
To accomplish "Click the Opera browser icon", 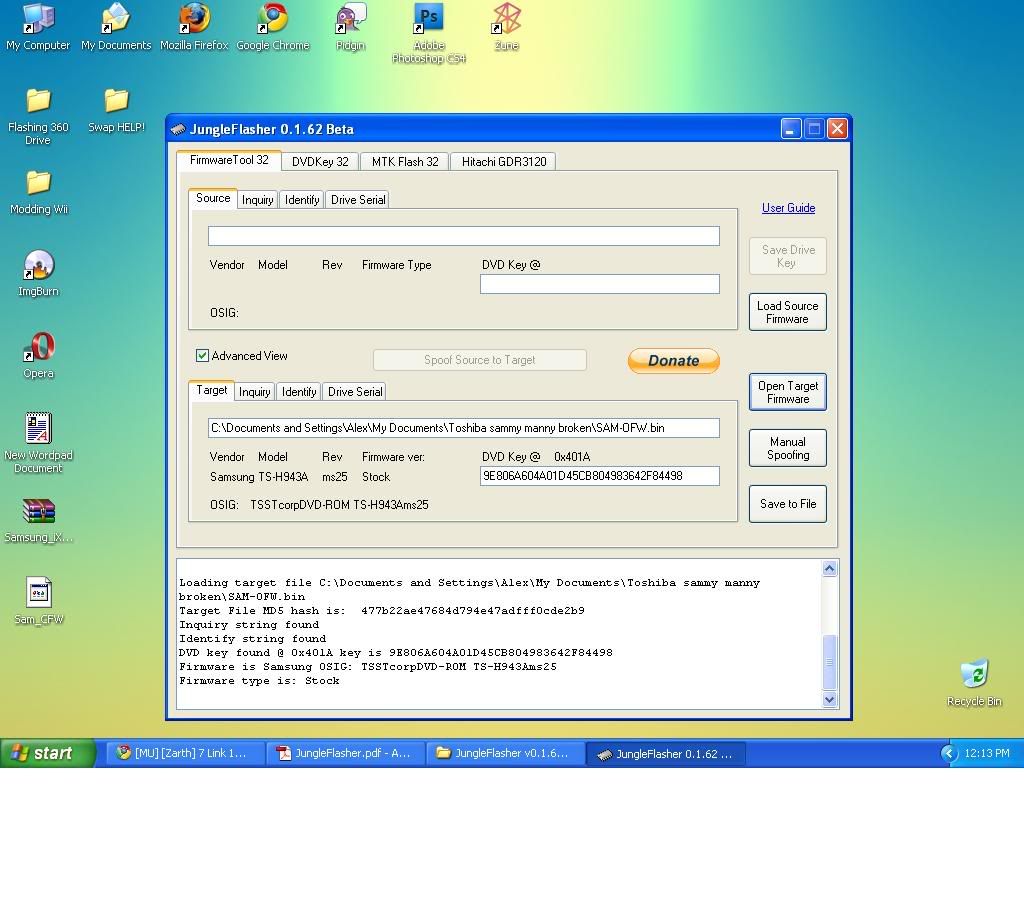I will pyautogui.click(x=38, y=348).
